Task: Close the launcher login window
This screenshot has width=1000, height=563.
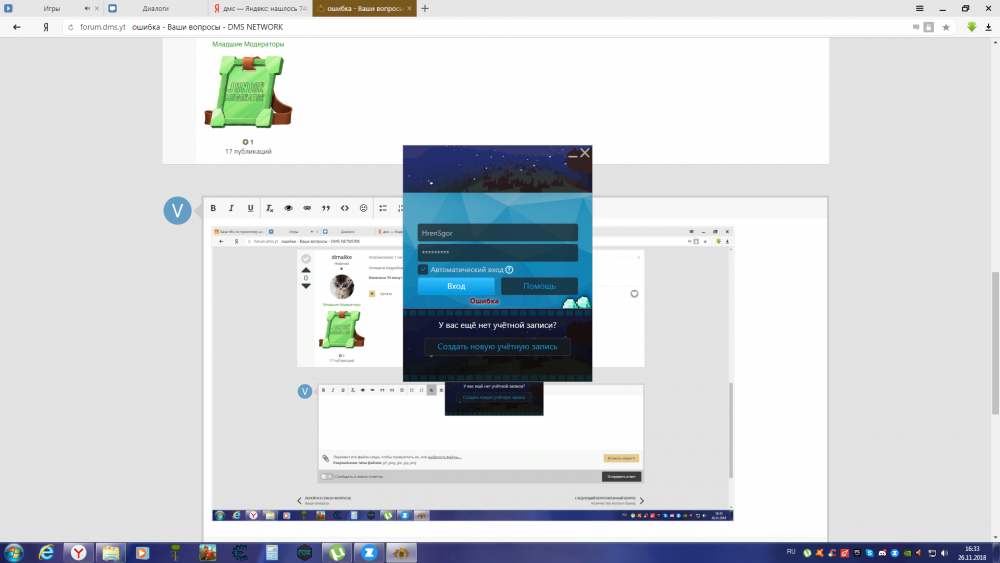Action: click(585, 153)
